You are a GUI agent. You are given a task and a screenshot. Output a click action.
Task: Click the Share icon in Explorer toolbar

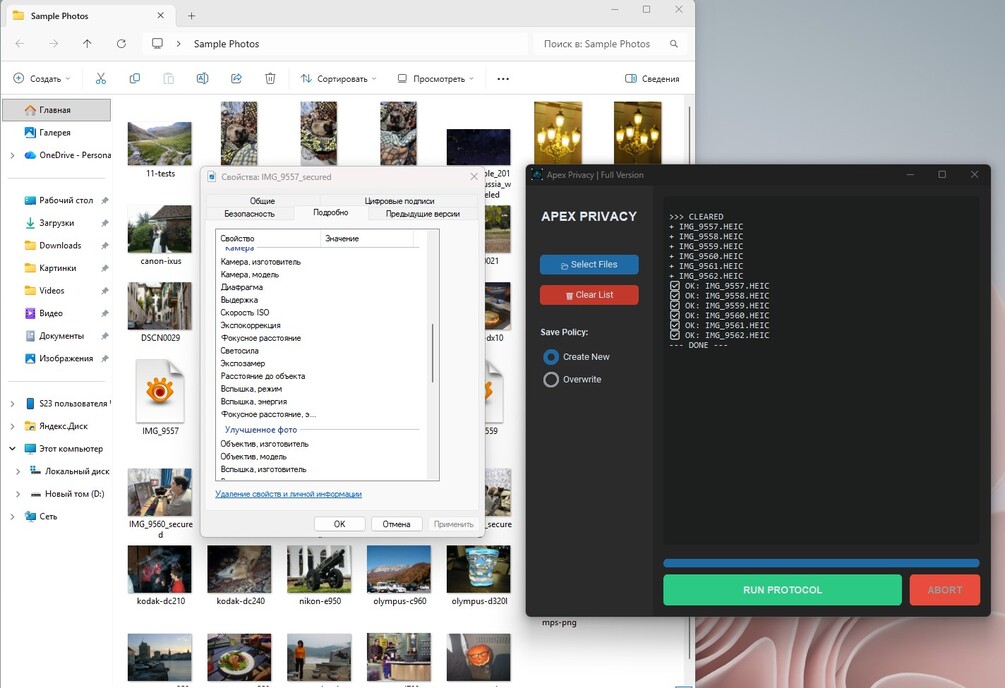point(237,78)
